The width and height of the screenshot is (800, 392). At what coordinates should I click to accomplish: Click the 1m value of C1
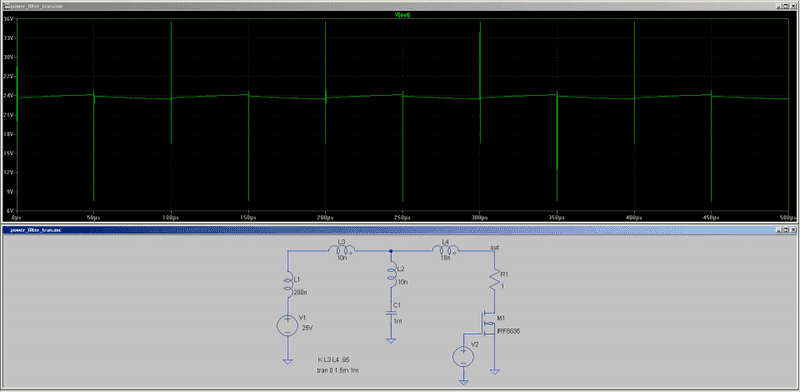point(399,321)
